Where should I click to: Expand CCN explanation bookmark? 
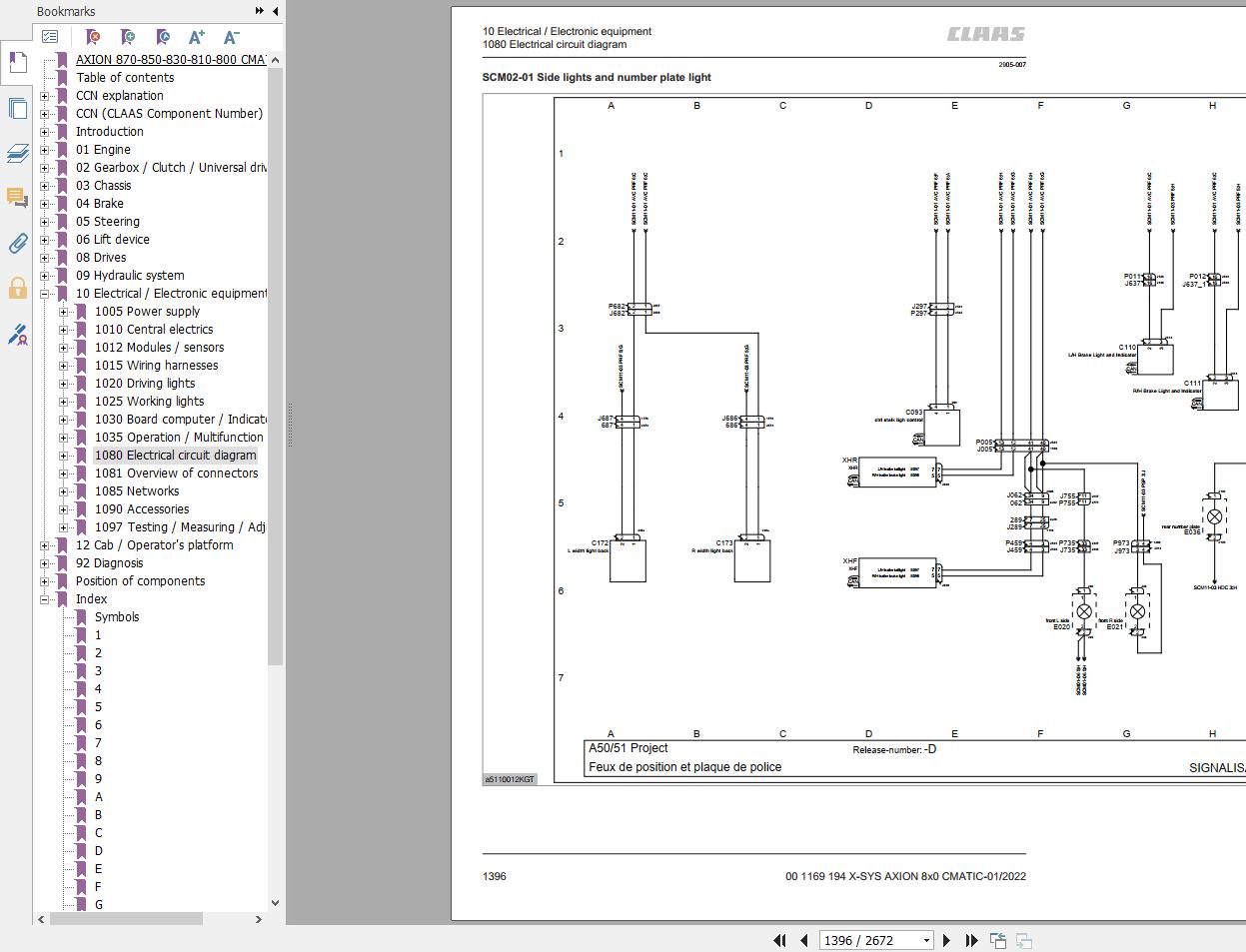[x=45, y=96]
